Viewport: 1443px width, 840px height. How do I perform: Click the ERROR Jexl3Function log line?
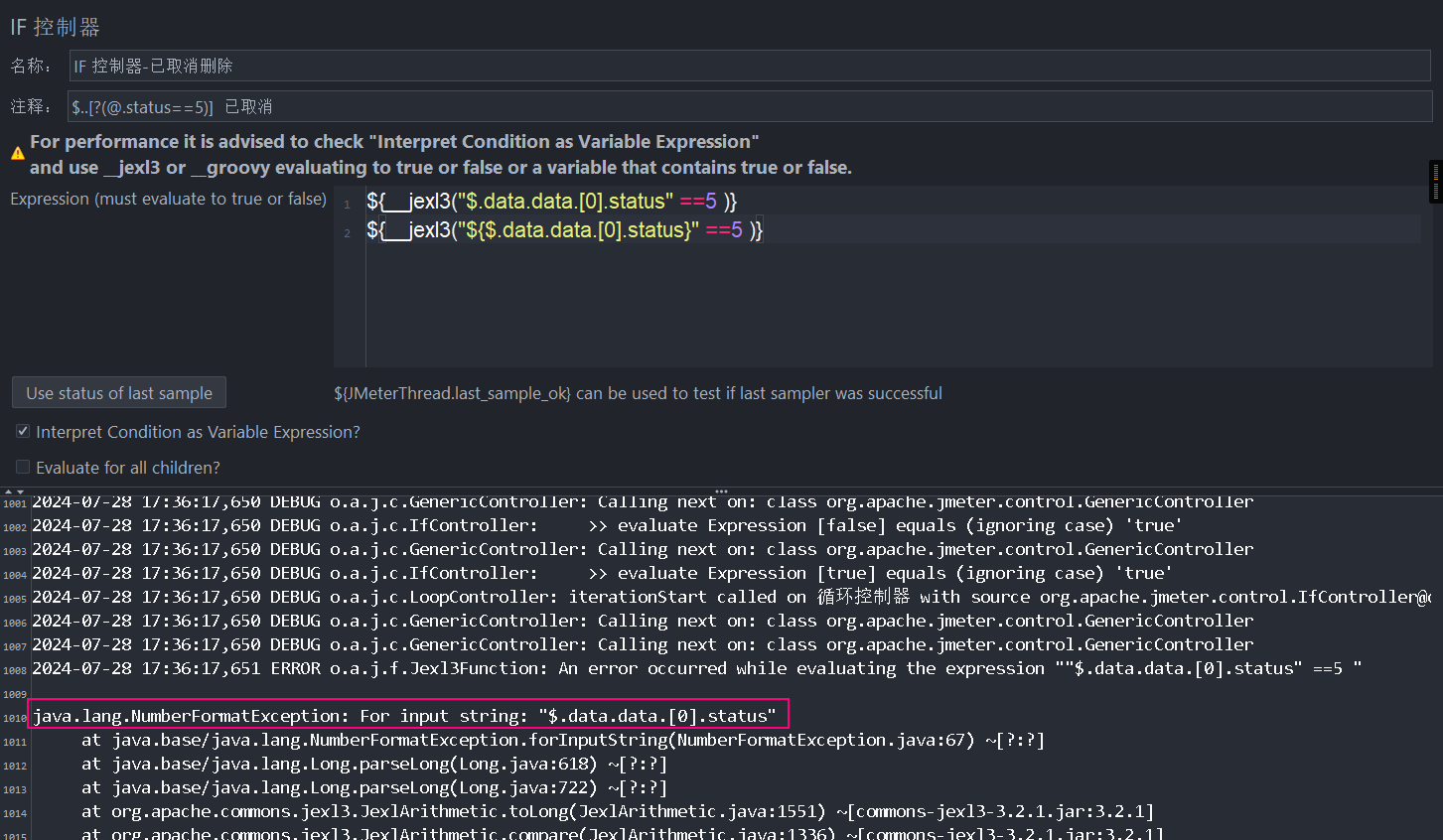coord(696,668)
